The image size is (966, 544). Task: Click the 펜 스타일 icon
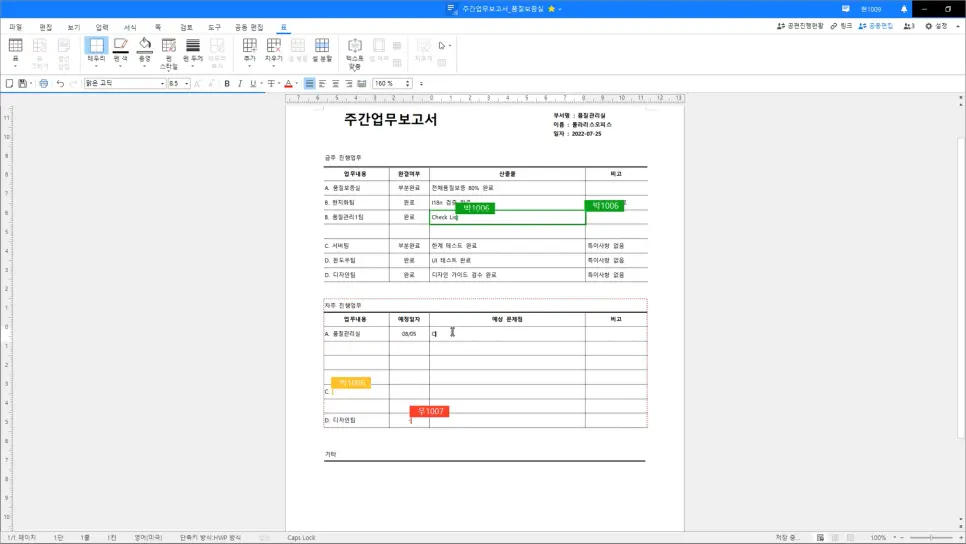coord(169,45)
